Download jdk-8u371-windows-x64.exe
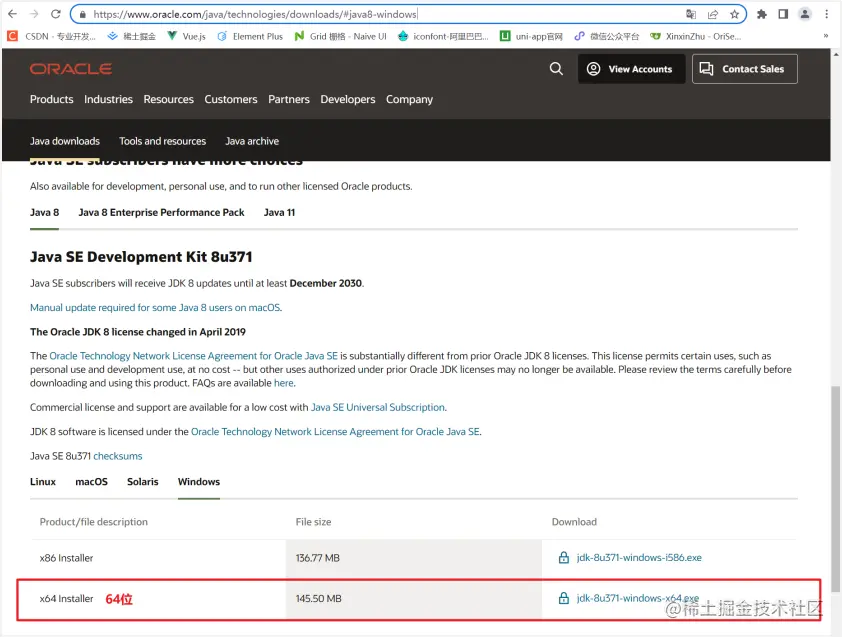Image resolution: width=843 pixels, height=638 pixels. (x=637, y=598)
